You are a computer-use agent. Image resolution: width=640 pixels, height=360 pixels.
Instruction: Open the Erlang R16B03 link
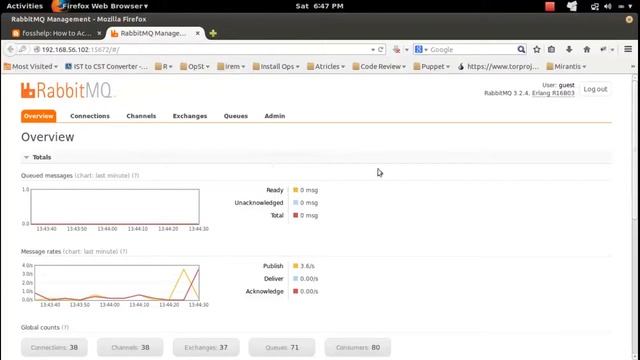tap(553, 93)
